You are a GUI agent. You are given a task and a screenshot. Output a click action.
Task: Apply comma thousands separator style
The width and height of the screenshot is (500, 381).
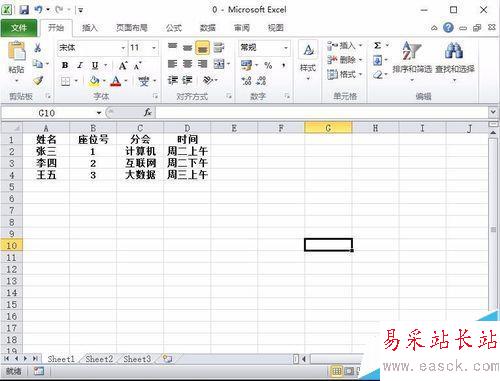coord(283,65)
